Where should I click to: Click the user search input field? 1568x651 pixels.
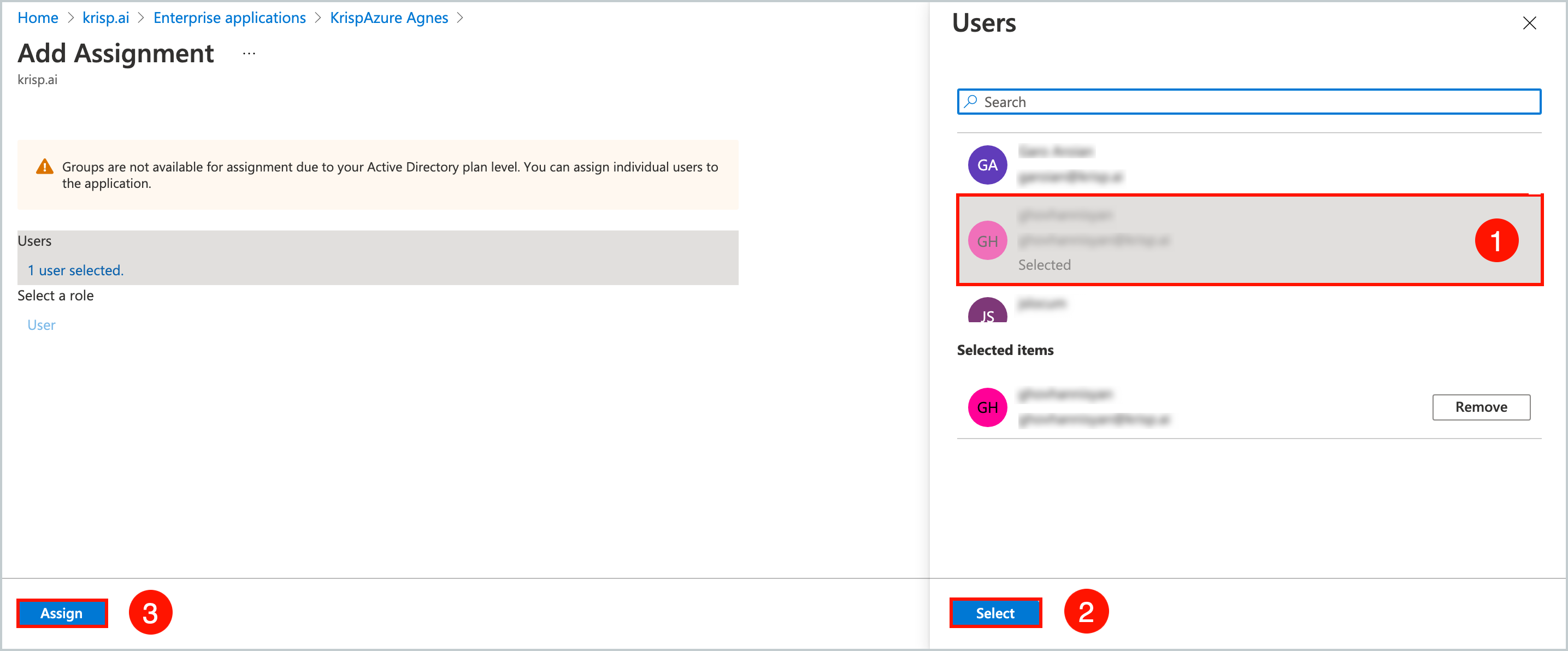click(1248, 102)
